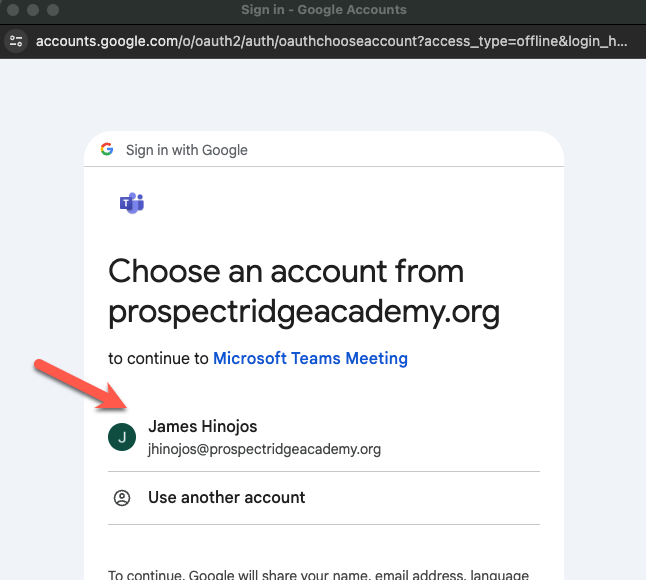The width and height of the screenshot is (646, 580).
Task: Click the person icon beside Use another account
Action: (x=122, y=498)
